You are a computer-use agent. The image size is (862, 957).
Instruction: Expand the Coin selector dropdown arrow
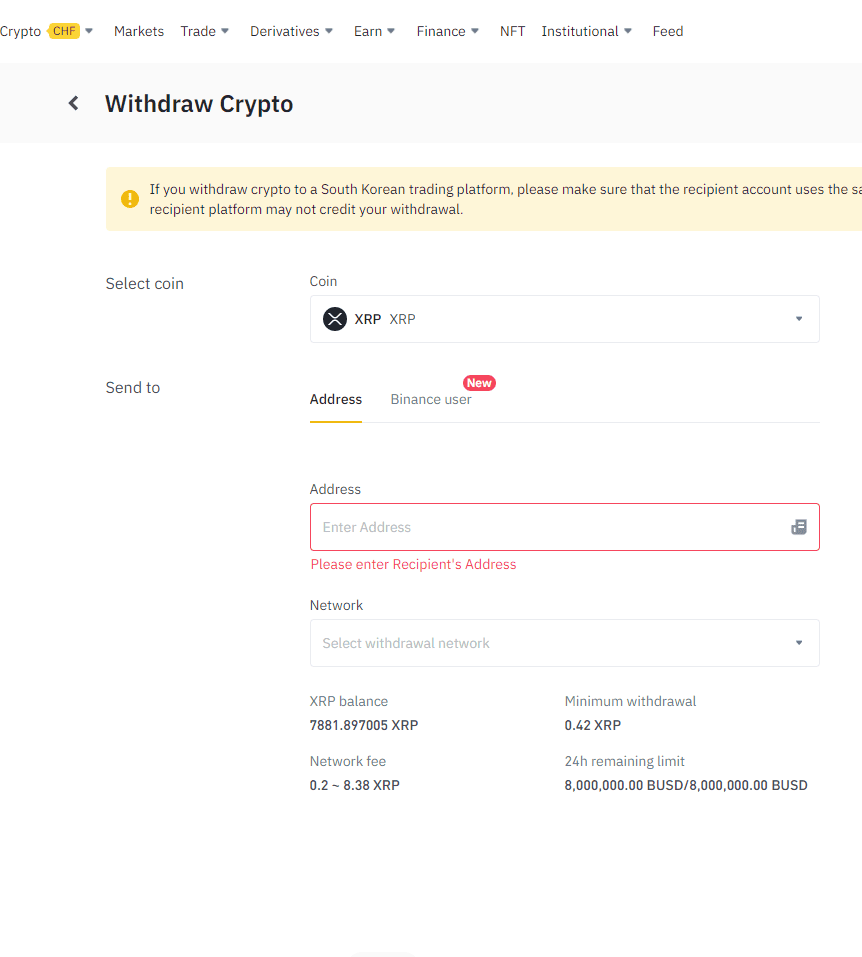pos(799,319)
